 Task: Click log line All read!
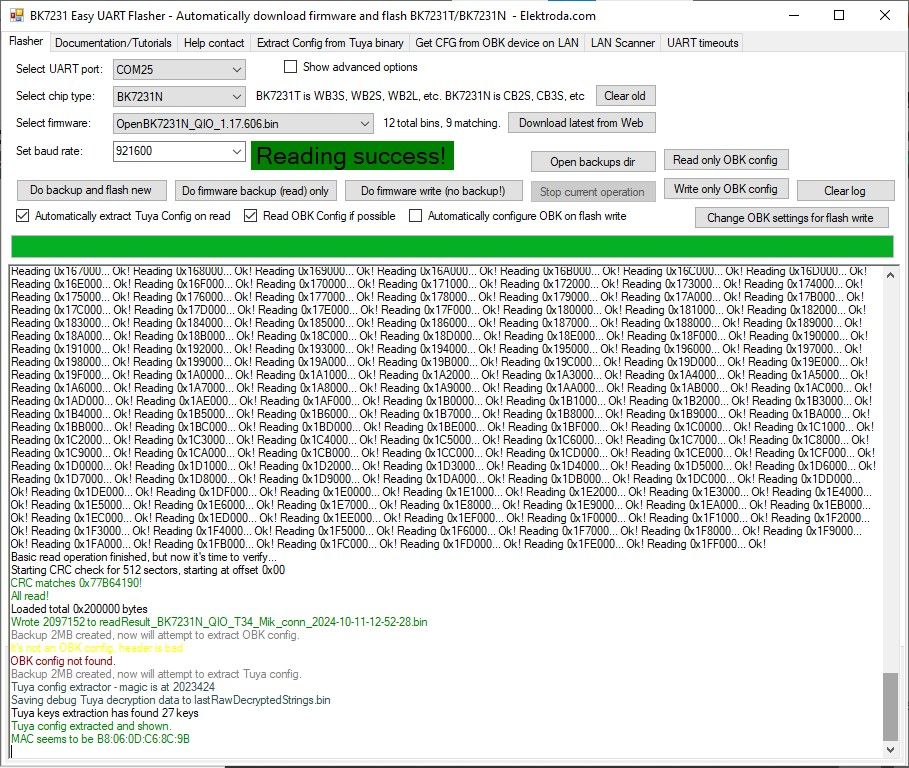tap(30, 596)
